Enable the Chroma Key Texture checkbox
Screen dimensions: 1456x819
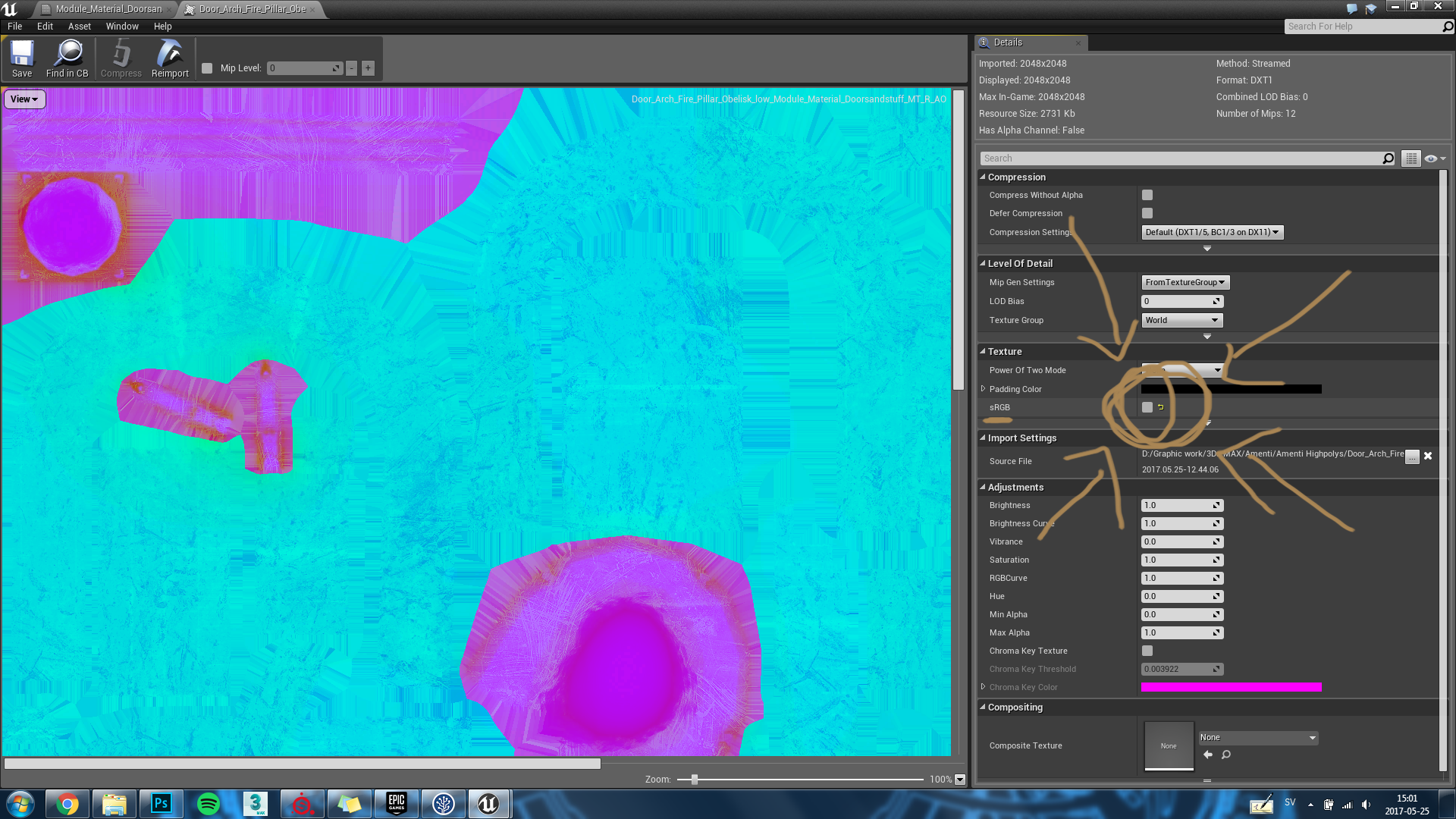(x=1147, y=651)
